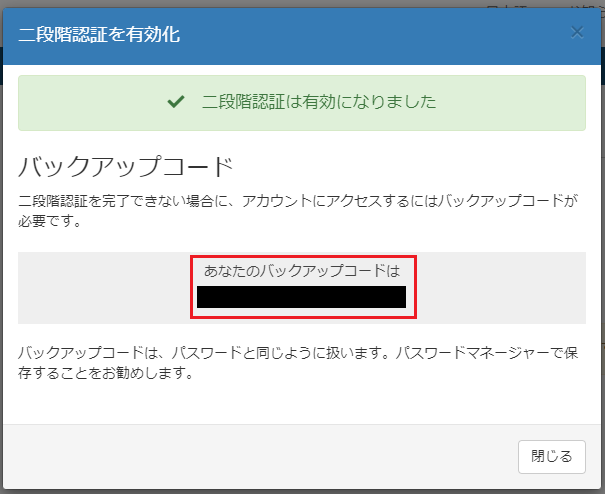
Task: Click the 閉じる button
Action: click(551, 456)
